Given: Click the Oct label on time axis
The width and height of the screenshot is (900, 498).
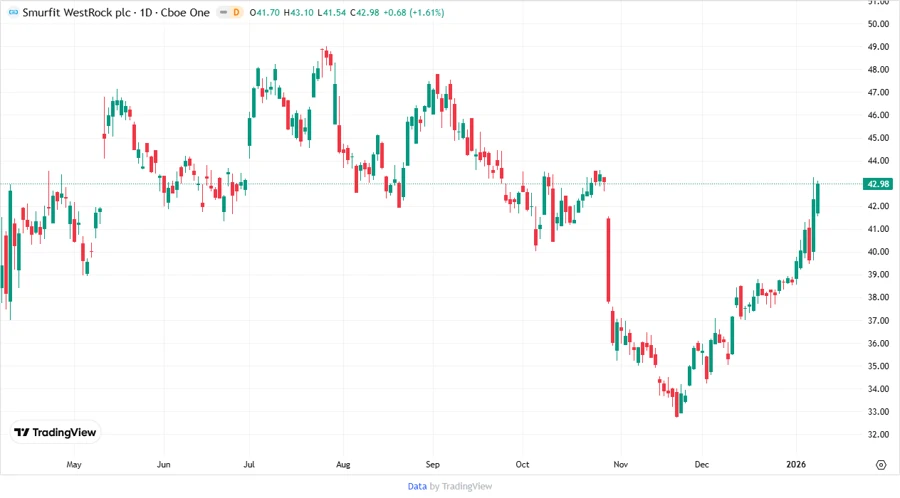Looking at the screenshot, I should [x=522, y=464].
